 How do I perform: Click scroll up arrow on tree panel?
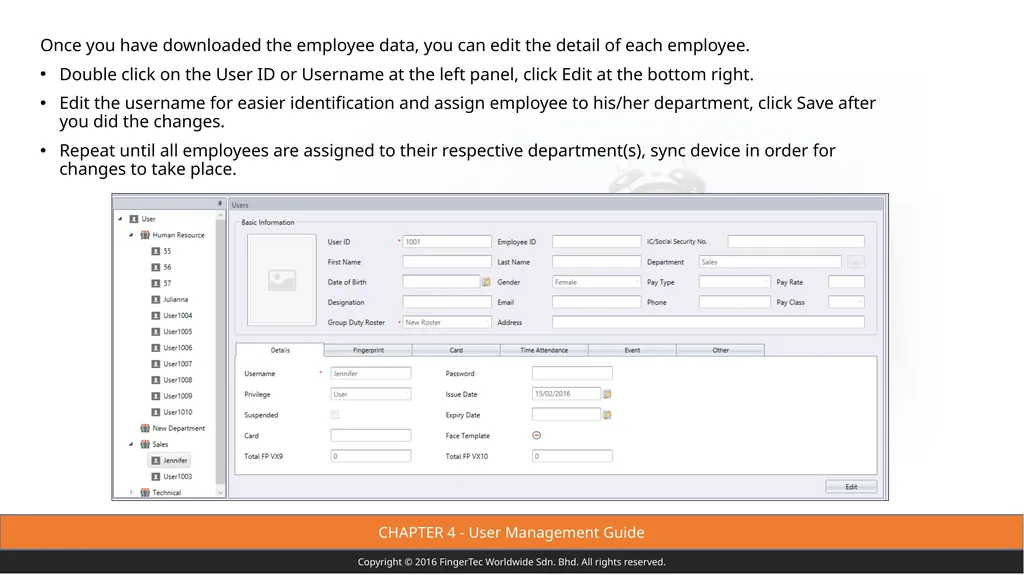point(220,215)
